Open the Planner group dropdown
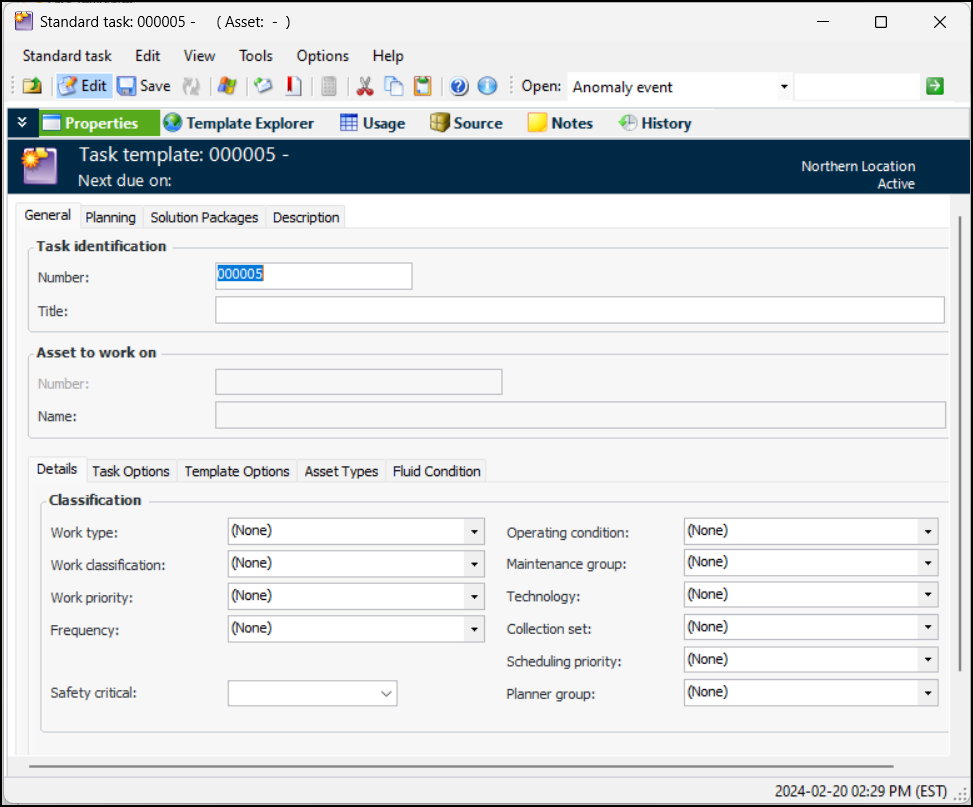 928,692
